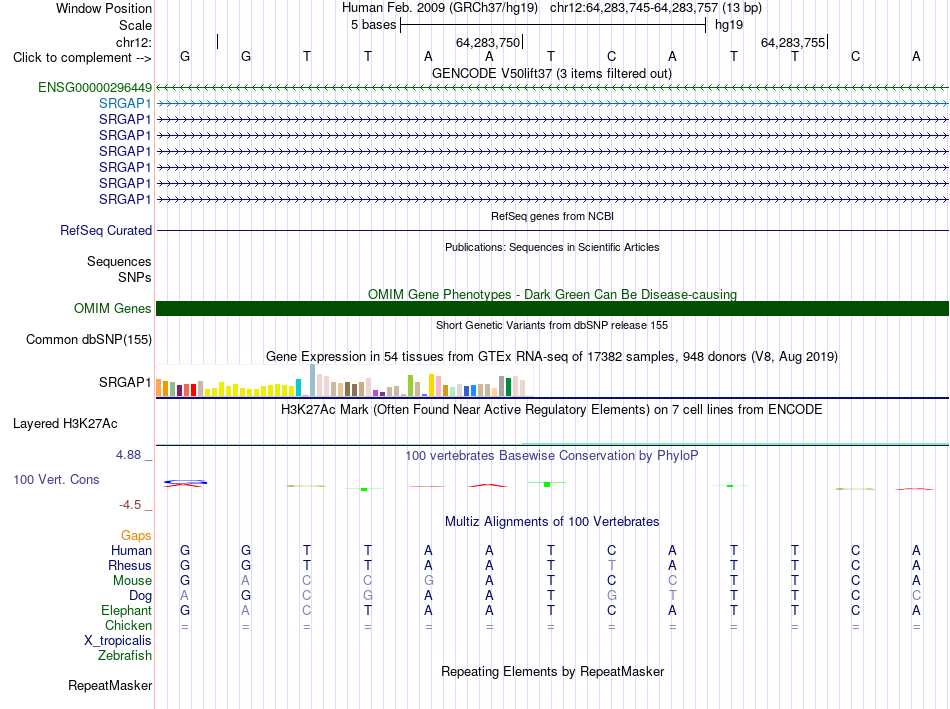Image resolution: width=950 pixels, height=709 pixels.
Task: Click the RefSeq Curated horizontal gene line
Action: 552,231
